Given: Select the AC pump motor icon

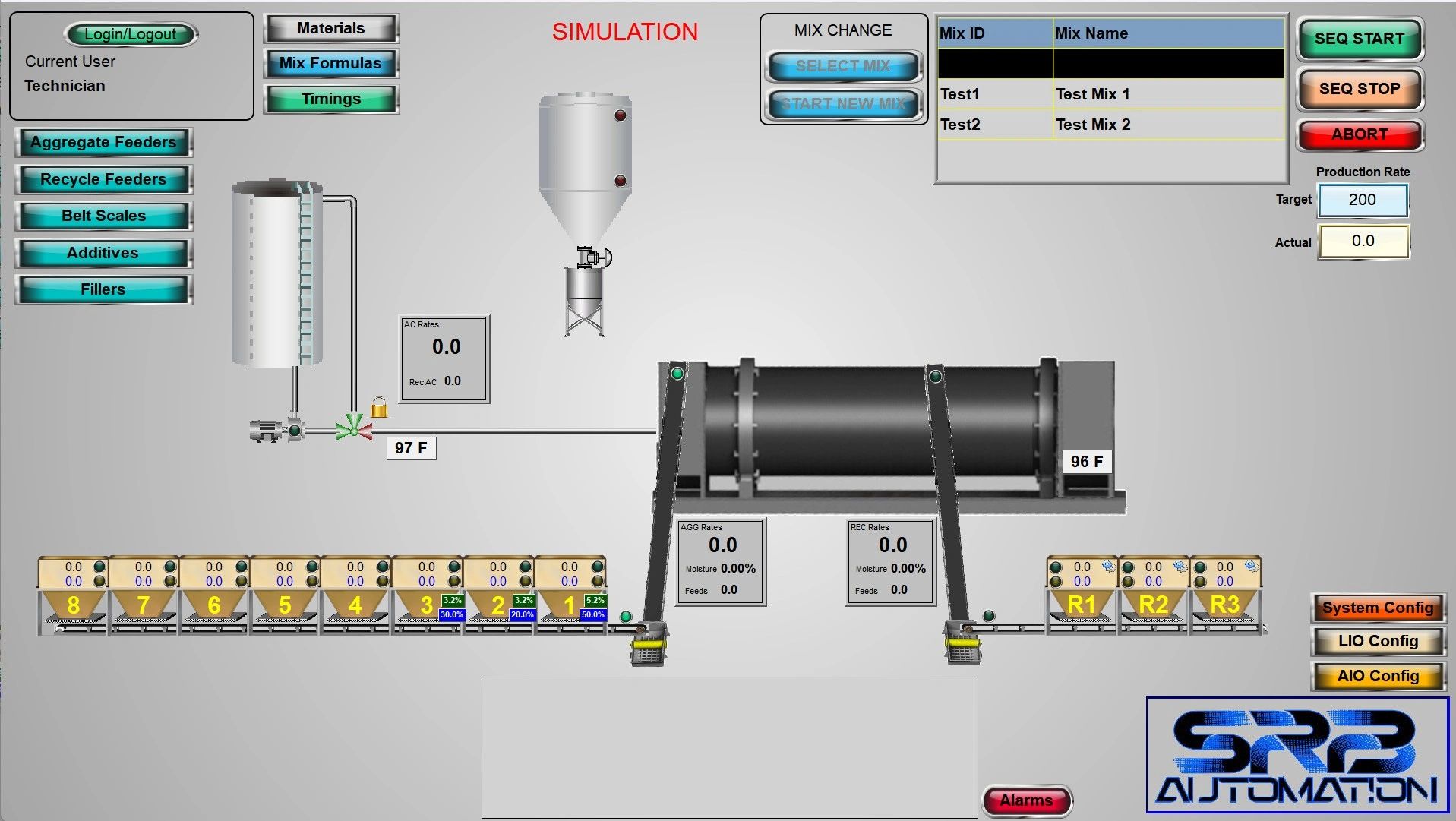Looking at the screenshot, I should coord(265,431).
